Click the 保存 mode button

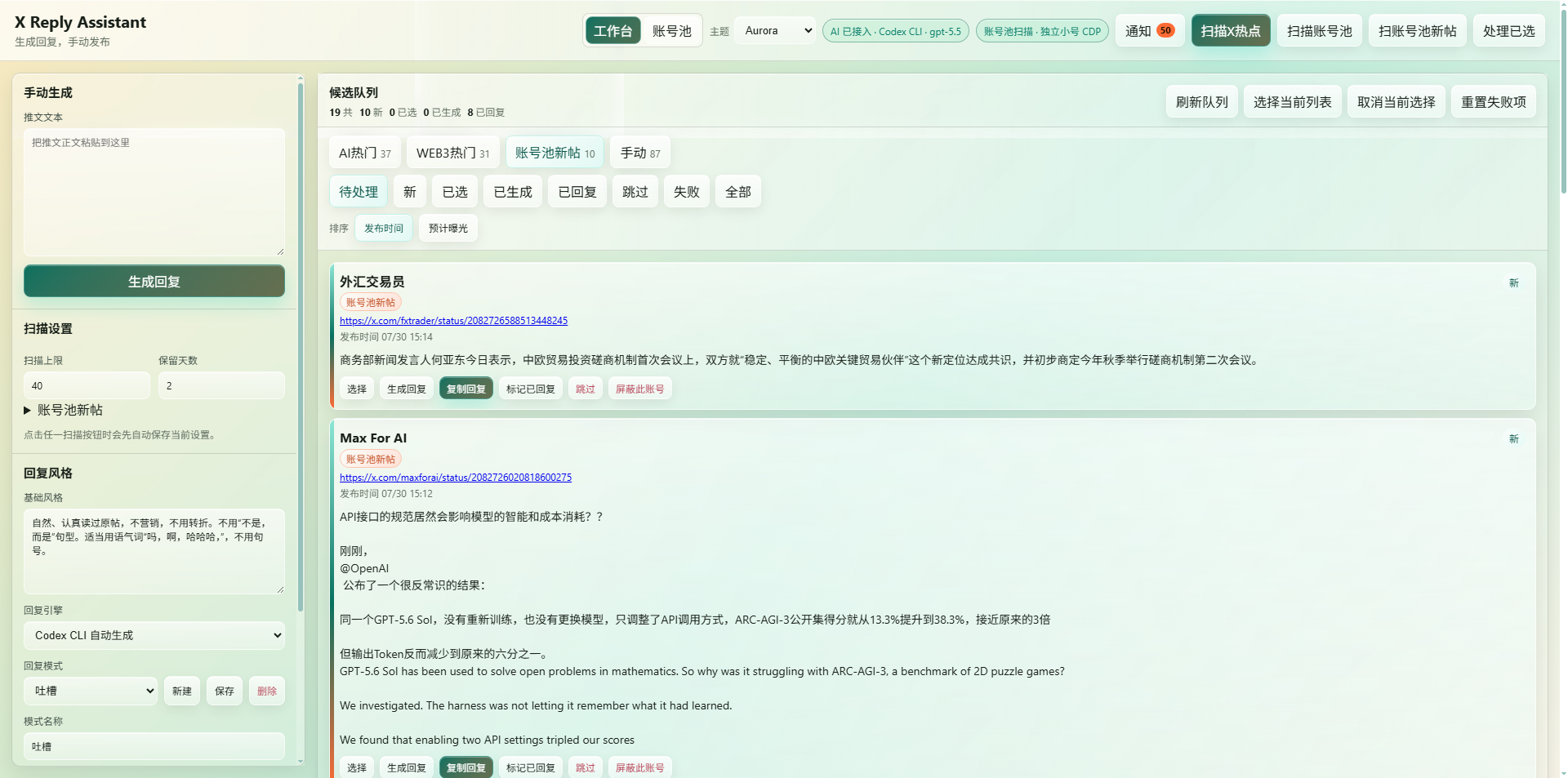(x=225, y=691)
